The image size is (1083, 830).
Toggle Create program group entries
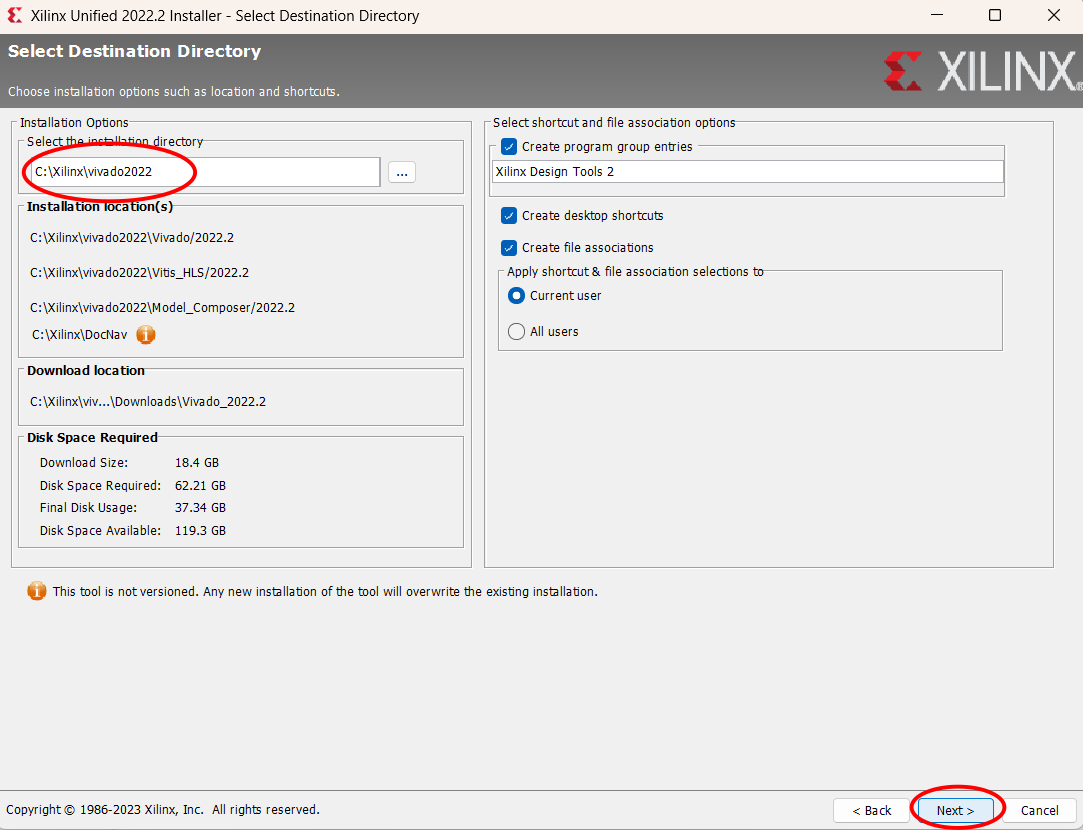point(508,146)
